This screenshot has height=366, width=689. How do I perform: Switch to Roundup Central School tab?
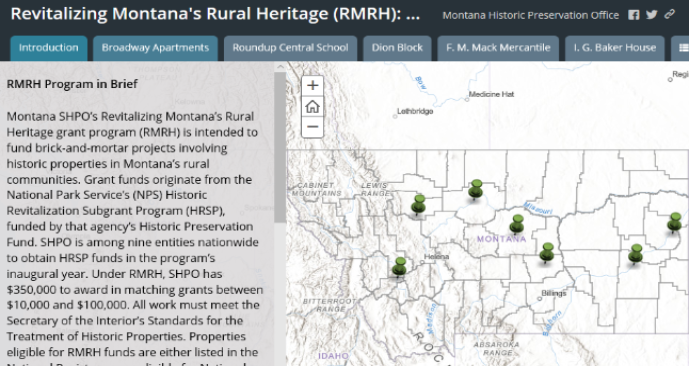[290, 48]
